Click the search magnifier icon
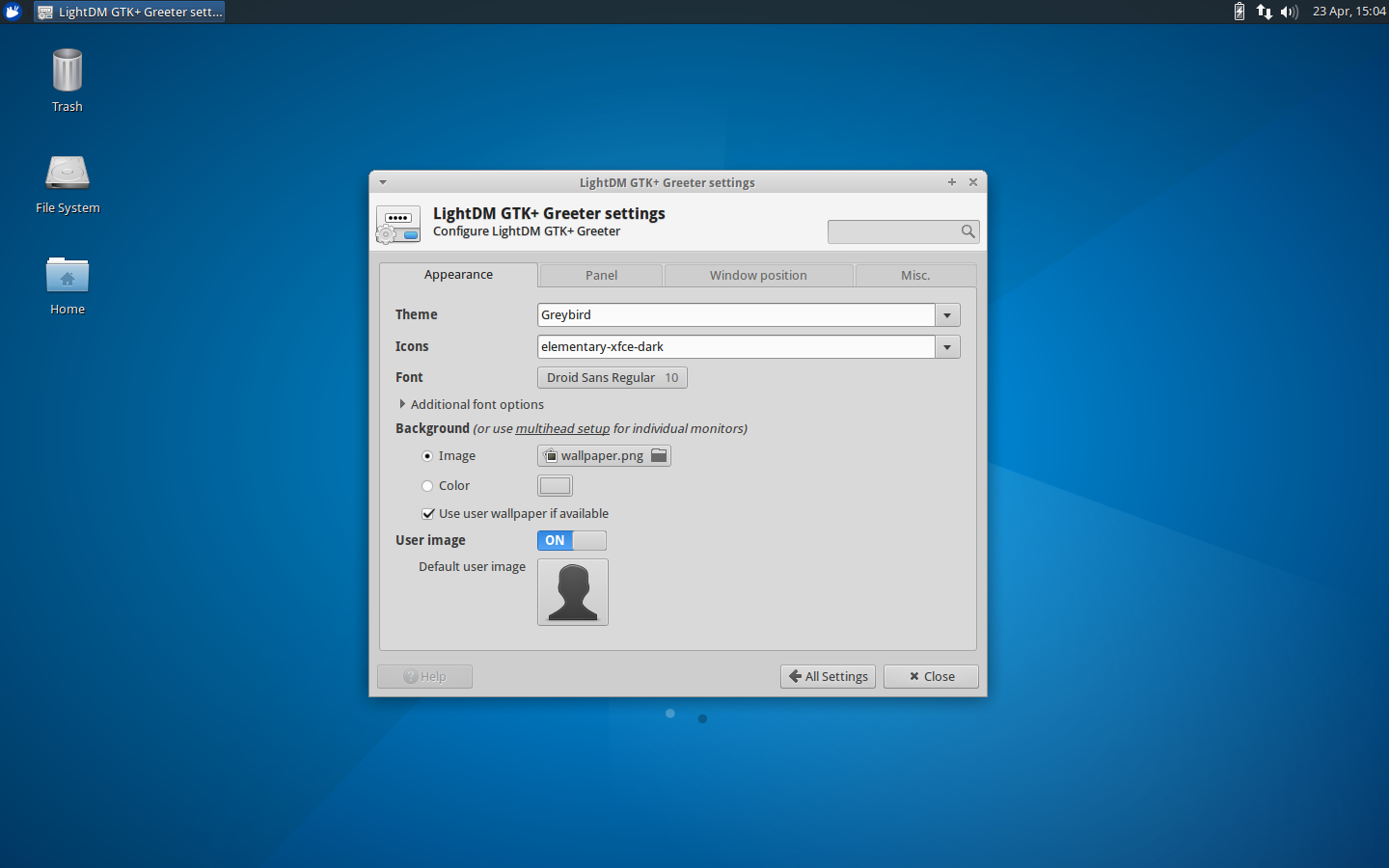1389x868 pixels. 967,231
